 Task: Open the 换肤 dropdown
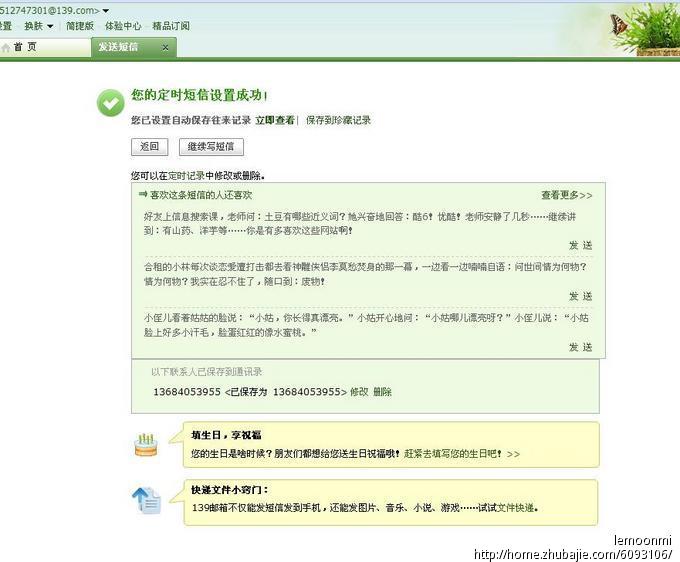[x=39, y=26]
